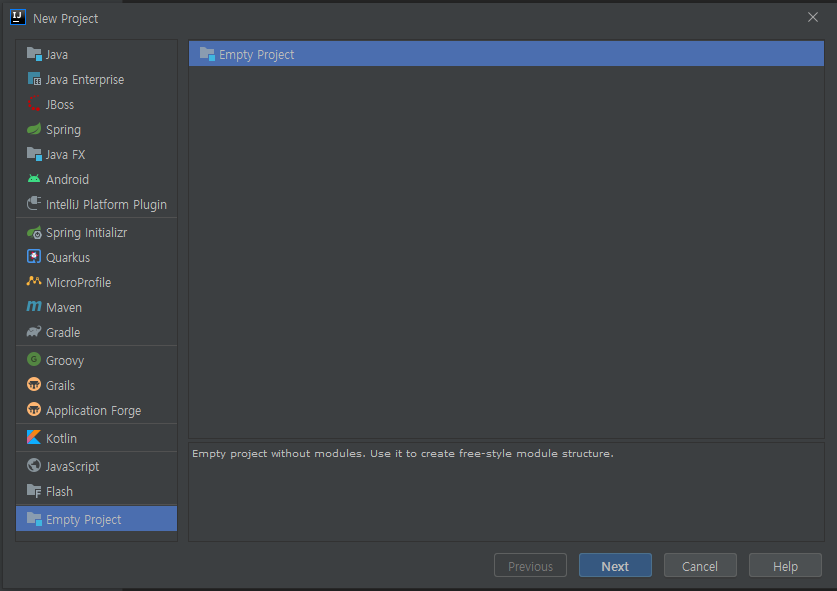This screenshot has width=837, height=591.
Task: Select the JavaScript globe icon
Action: pos(34,467)
